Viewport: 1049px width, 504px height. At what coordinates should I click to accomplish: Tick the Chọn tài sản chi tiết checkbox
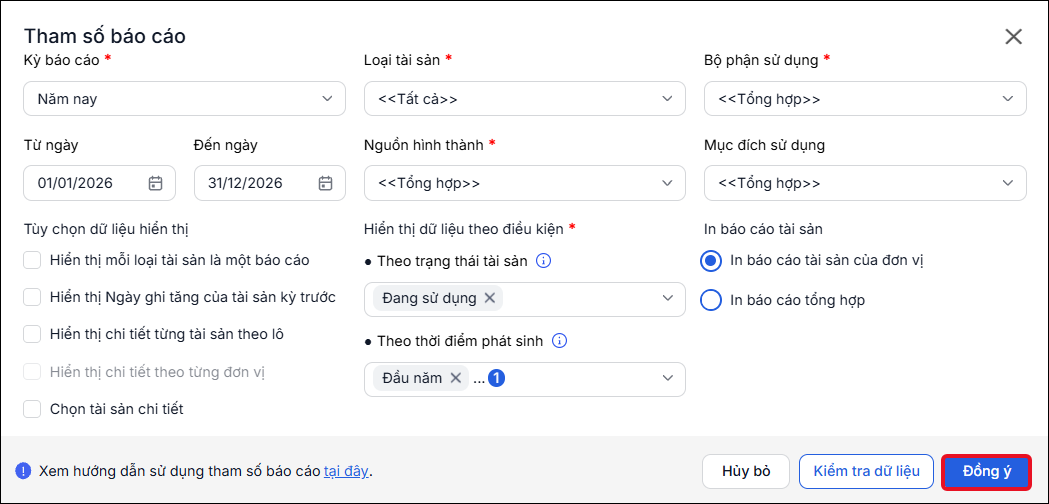(x=32, y=408)
